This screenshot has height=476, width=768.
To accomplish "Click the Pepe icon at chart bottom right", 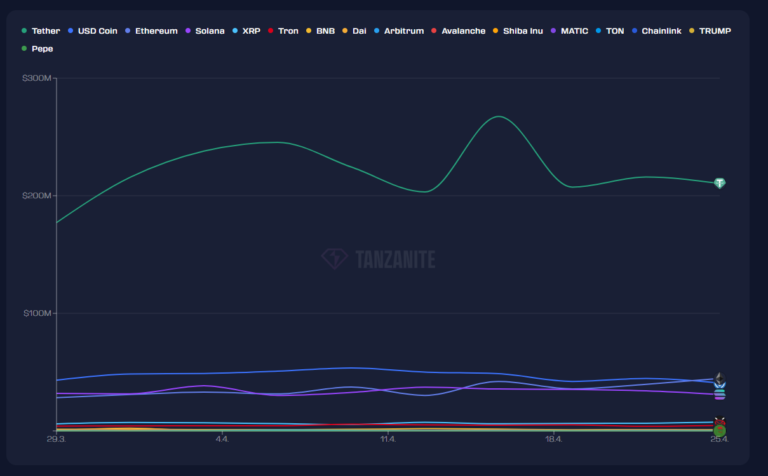I will pyautogui.click(x=719, y=429).
